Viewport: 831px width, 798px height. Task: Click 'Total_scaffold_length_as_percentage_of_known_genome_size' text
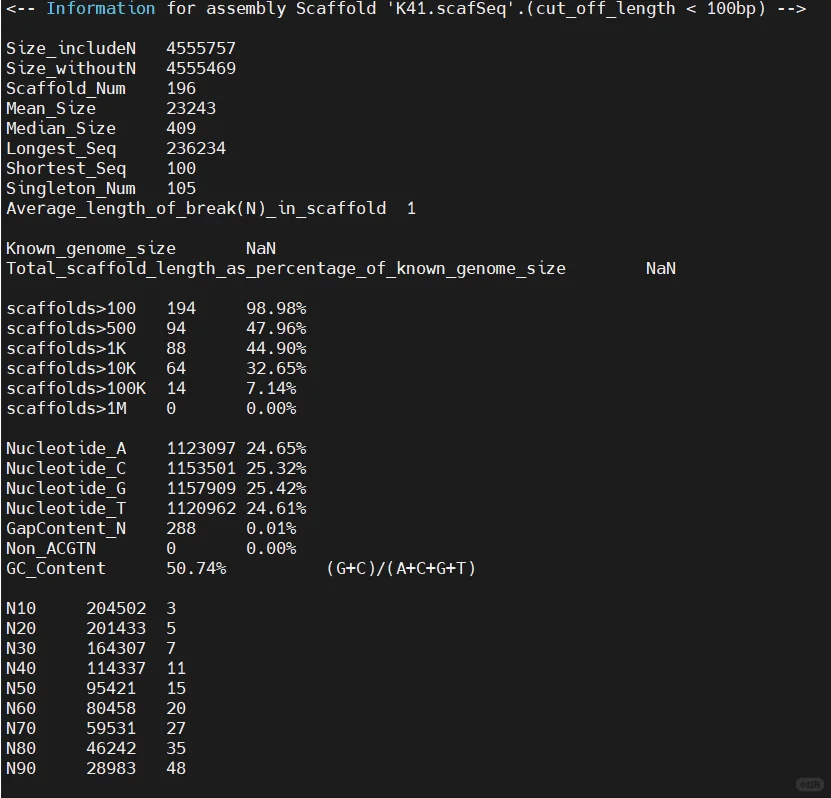[286, 269]
